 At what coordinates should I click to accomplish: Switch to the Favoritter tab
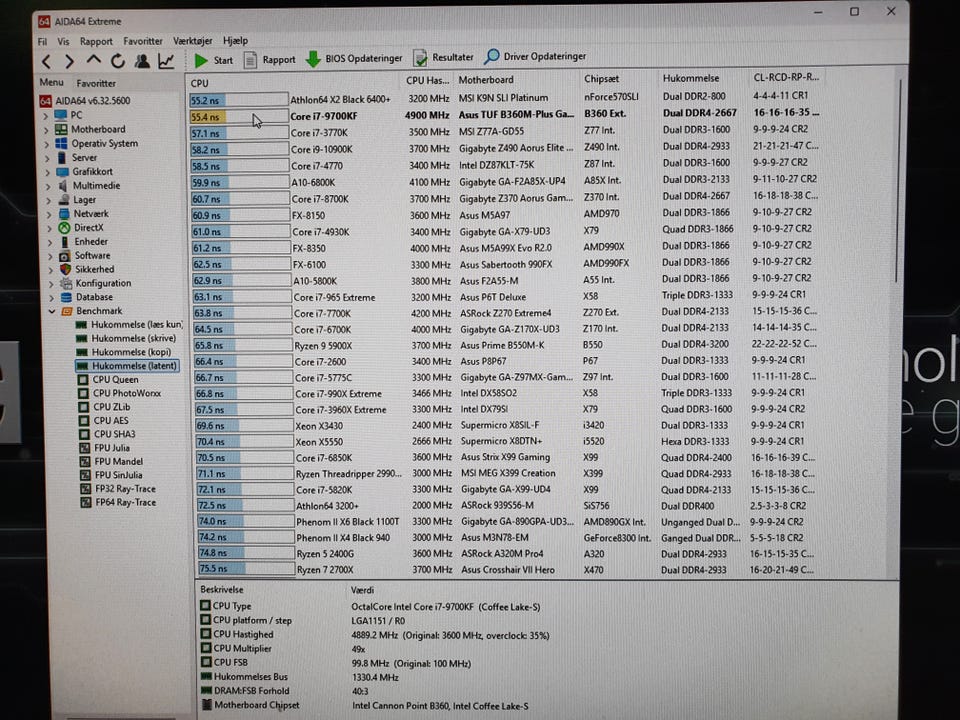click(x=96, y=84)
